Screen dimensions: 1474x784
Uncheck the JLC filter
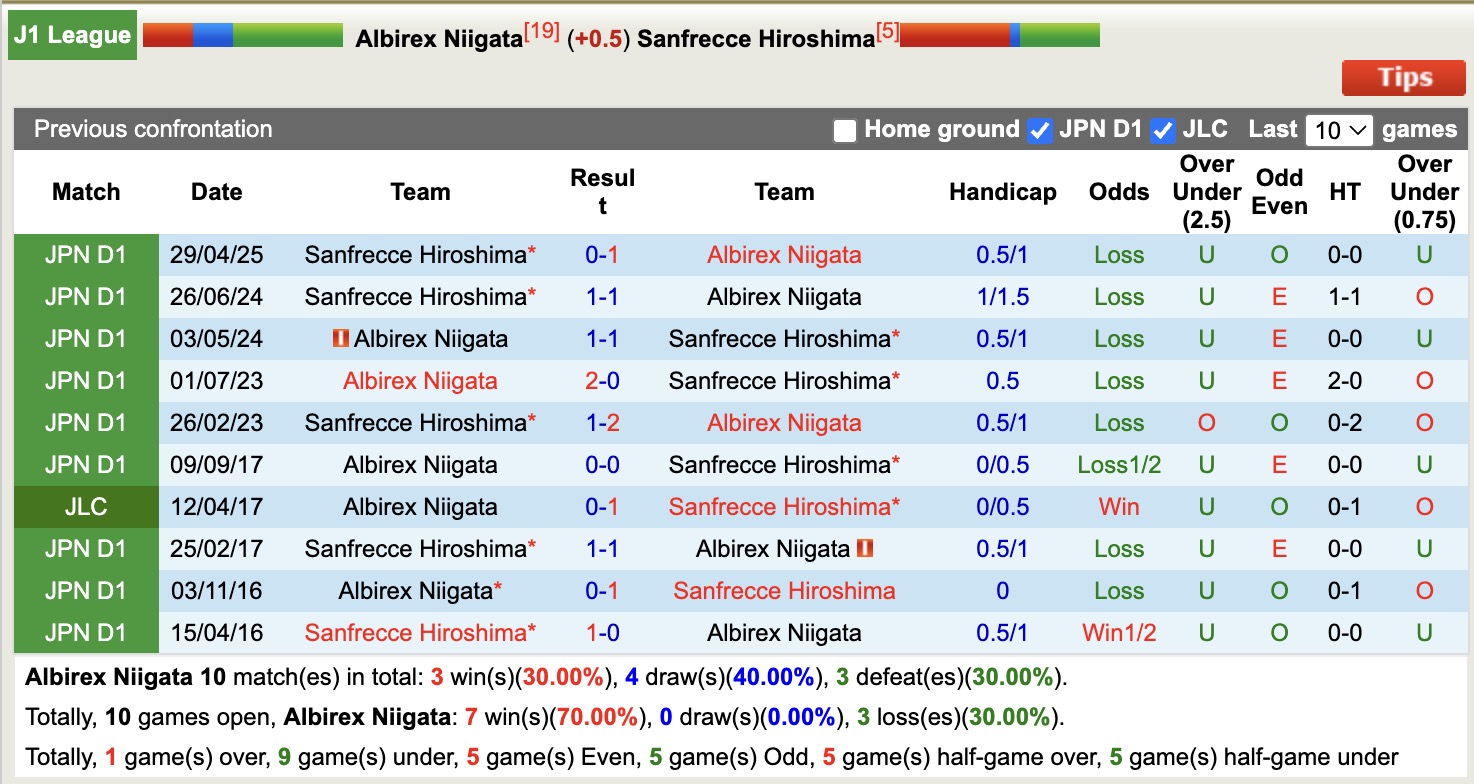coord(1164,129)
